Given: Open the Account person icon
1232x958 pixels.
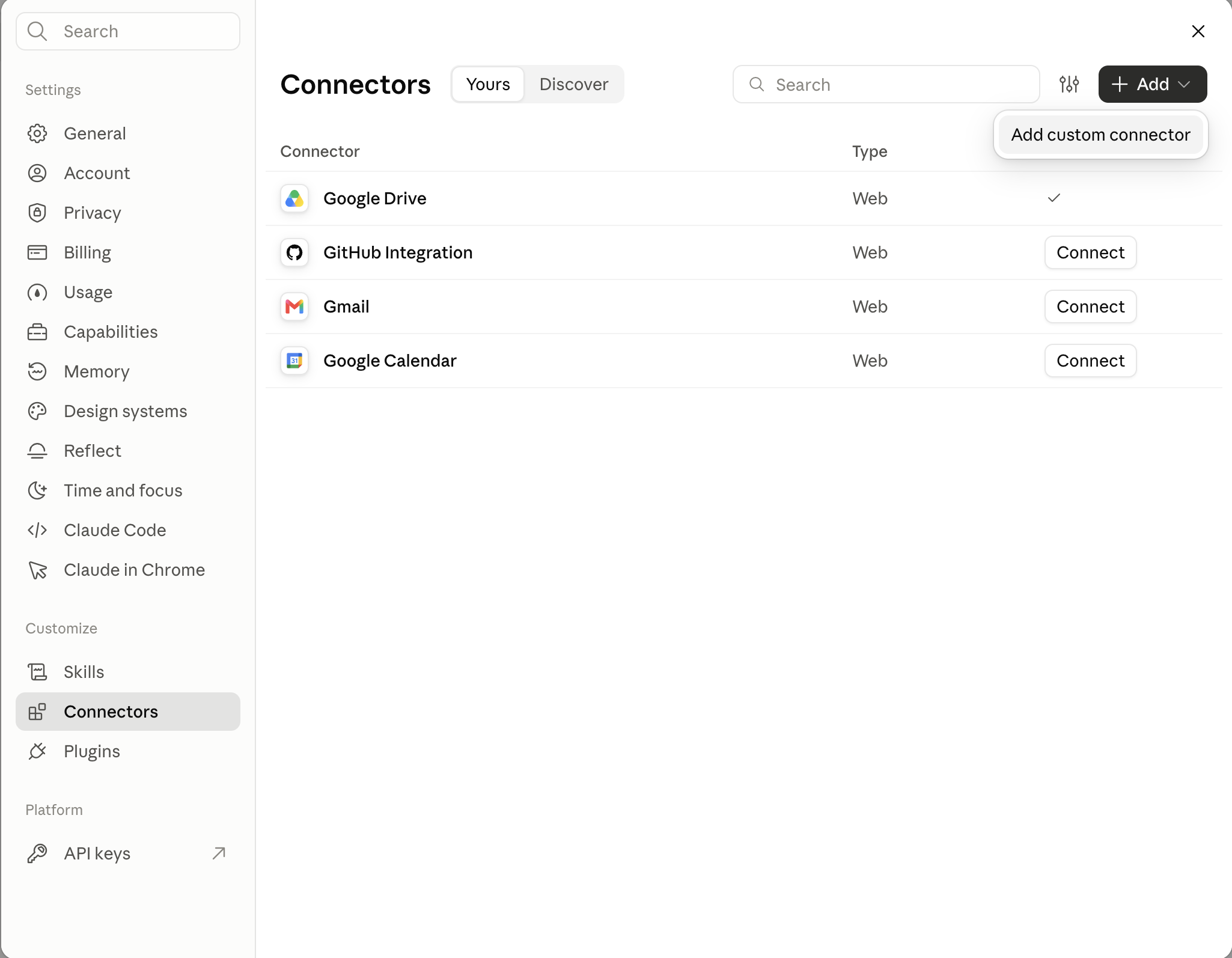Looking at the screenshot, I should [x=37, y=173].
